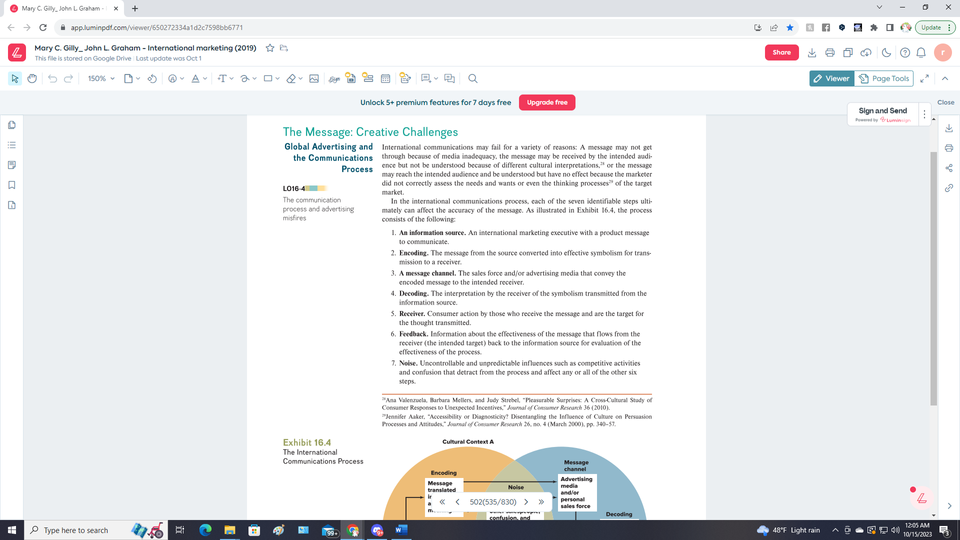
Task: Go to the Lumin home logo
Action: coord(17,53)
